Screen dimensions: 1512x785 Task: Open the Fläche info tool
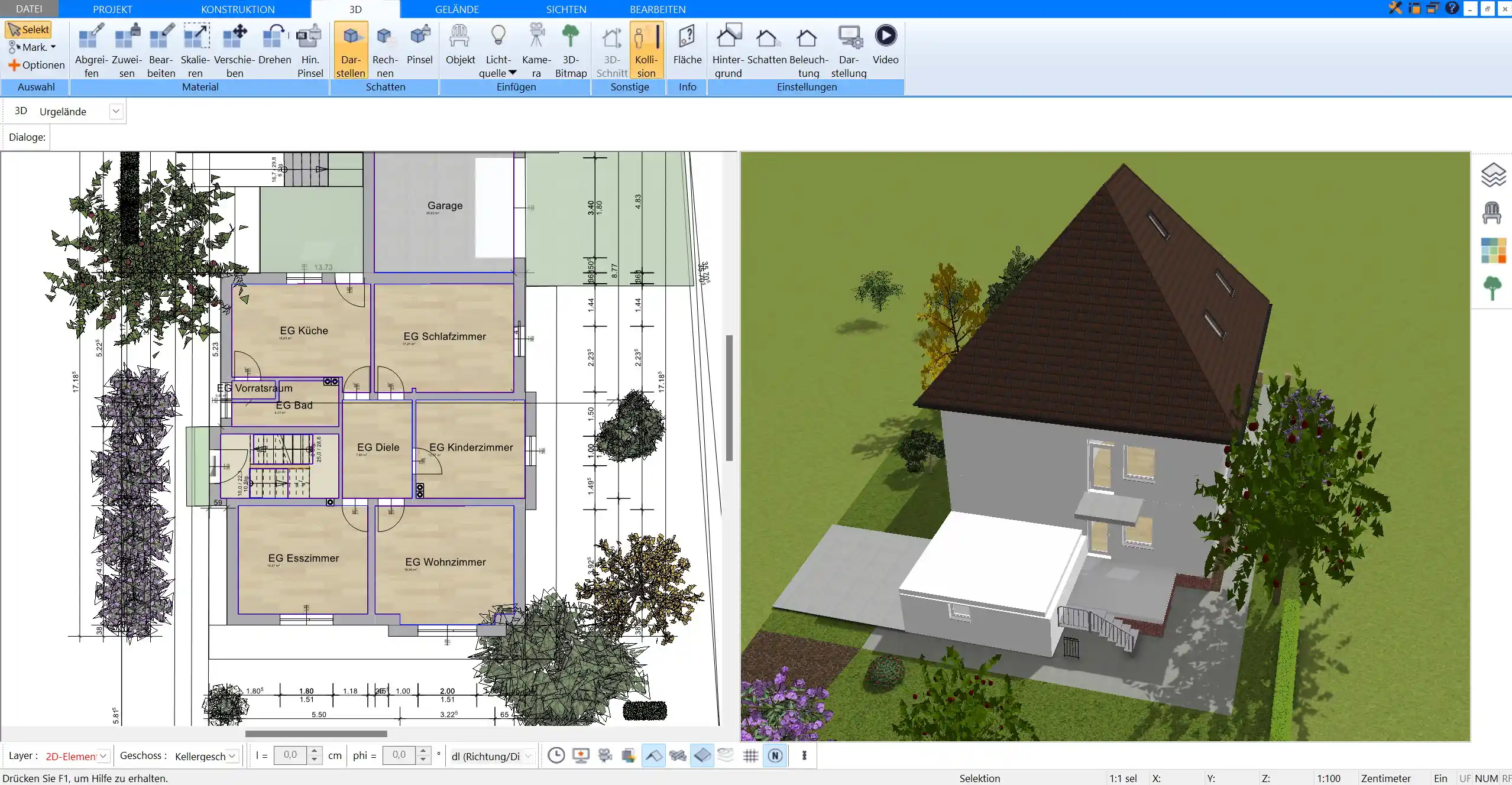pos(687,44)
